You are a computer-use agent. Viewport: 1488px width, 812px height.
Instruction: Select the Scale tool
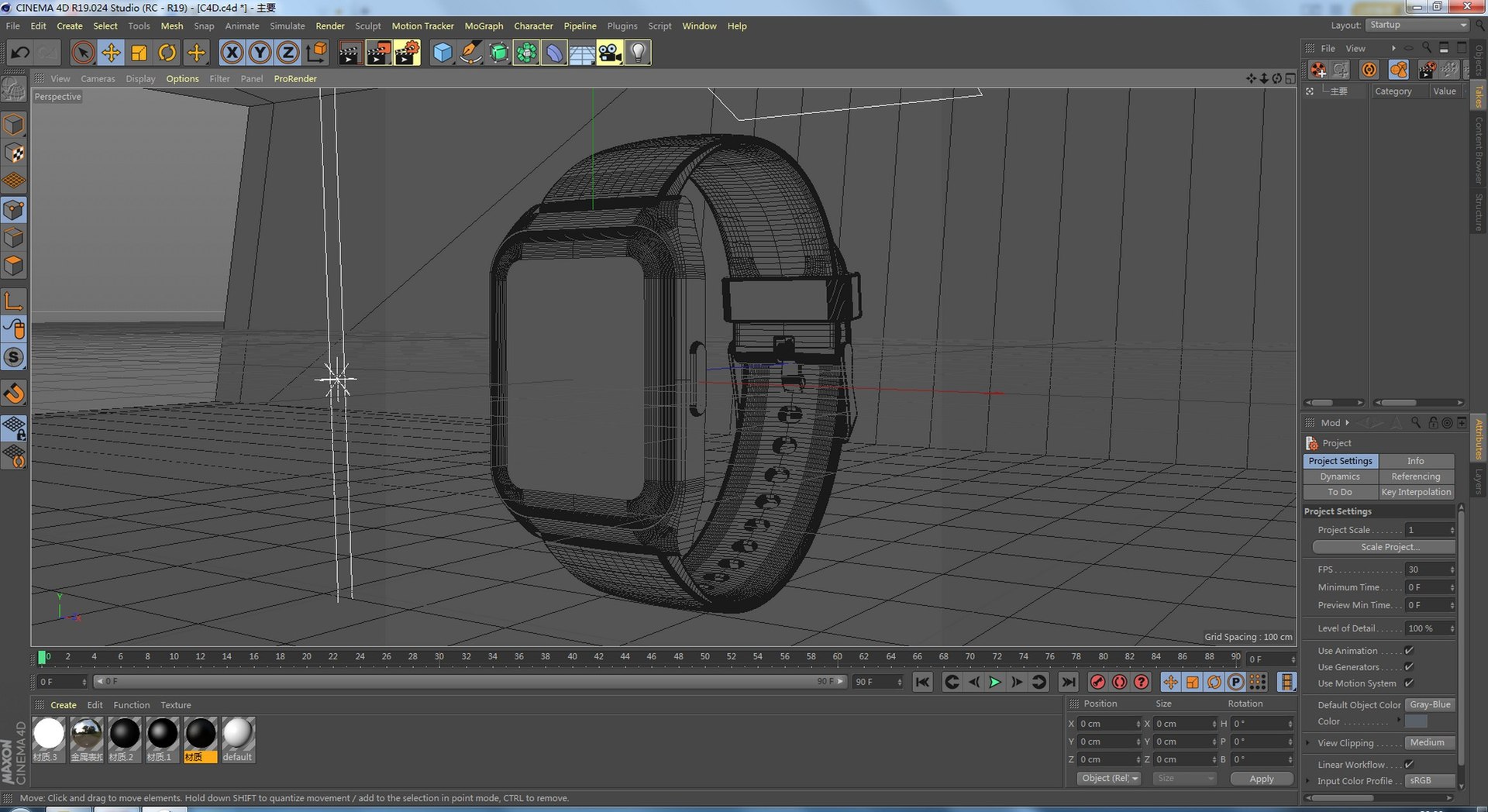139,53
